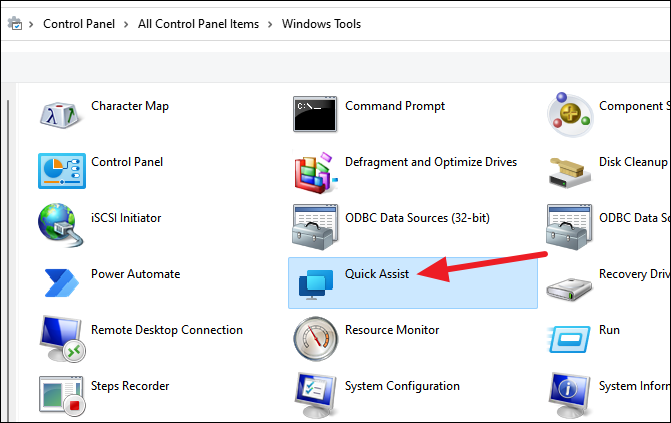Open the Disk Cleanup icon
671x423 pixels.
coord(569,173)
